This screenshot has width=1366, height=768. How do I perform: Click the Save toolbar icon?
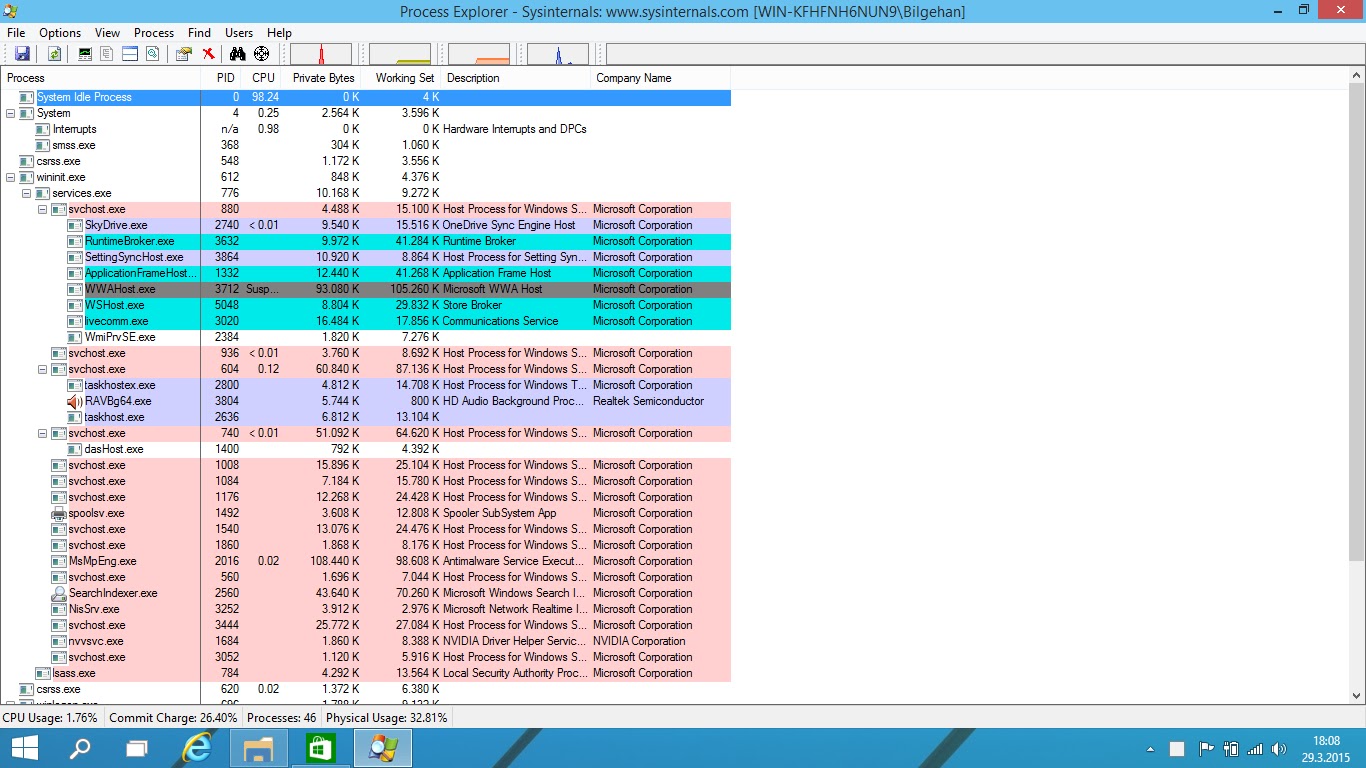(x=22, y=54)
